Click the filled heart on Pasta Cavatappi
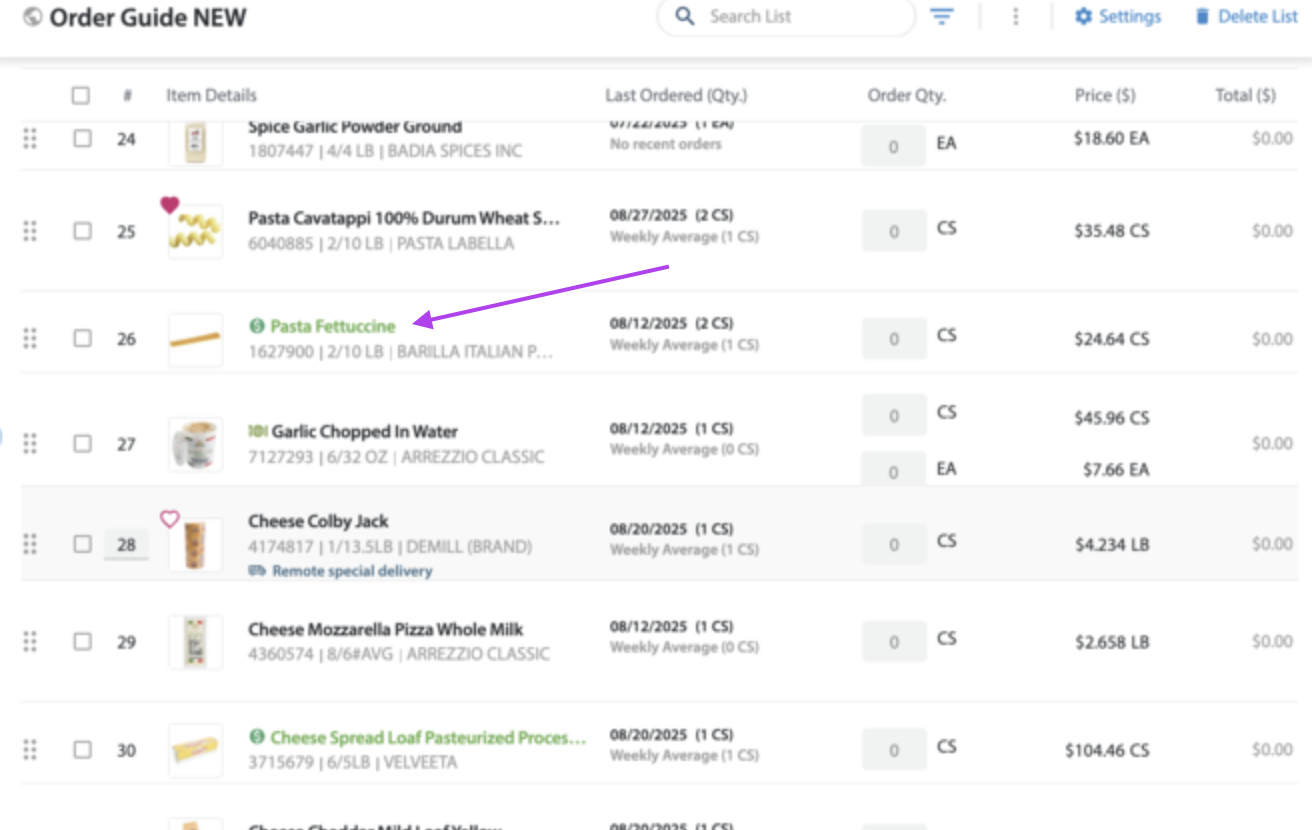The height and width of the screenshot is (830, 1312). (x=170, y=205)
